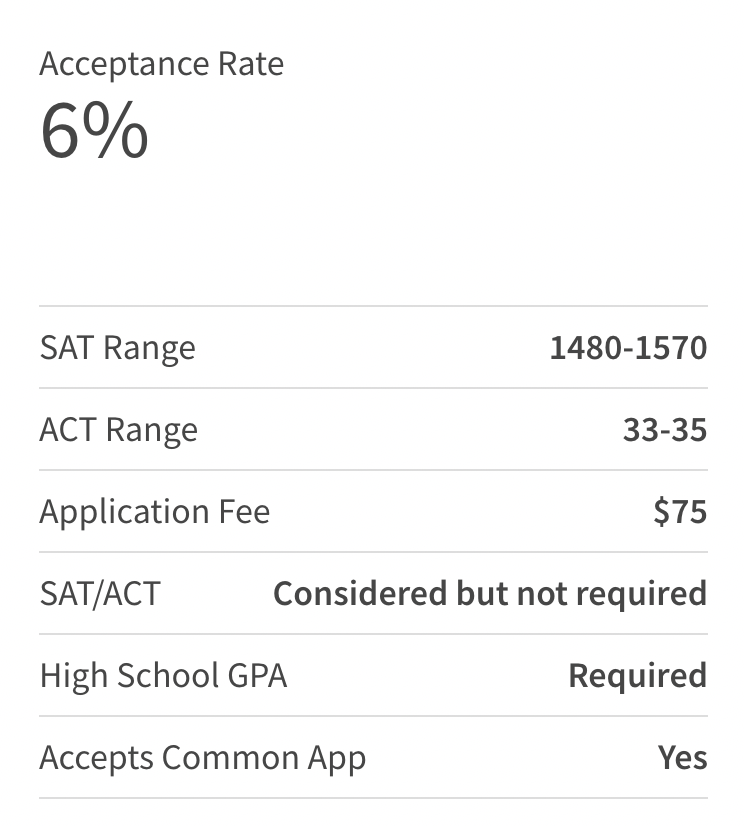The width and height of the screenshot is (744, 826).
Task: Select the 33-35 ACT score value
Action: pyautogui.click(x=664, y=430)
